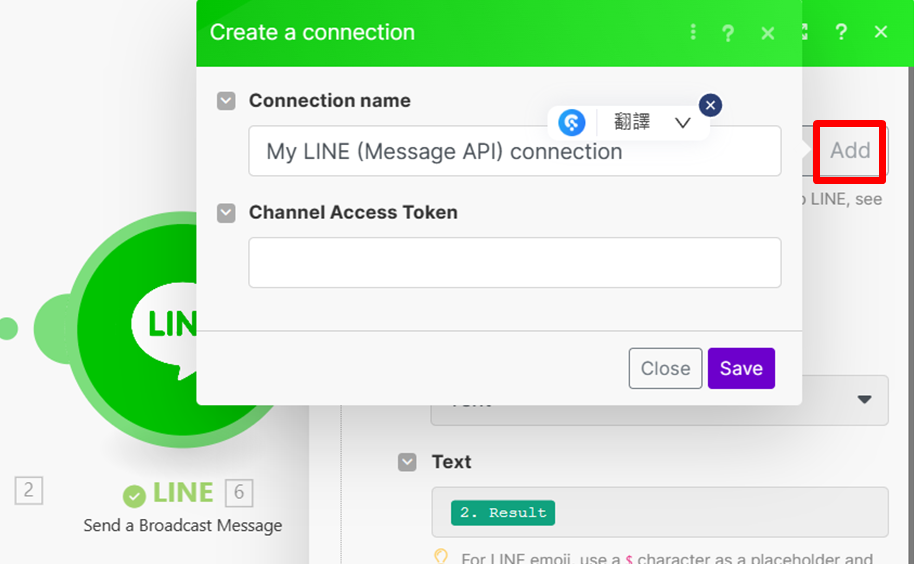Viewport: 914px width, 564px height.
Task: Click the Channel Access Token input field
Action: click(x=514, y=263)
